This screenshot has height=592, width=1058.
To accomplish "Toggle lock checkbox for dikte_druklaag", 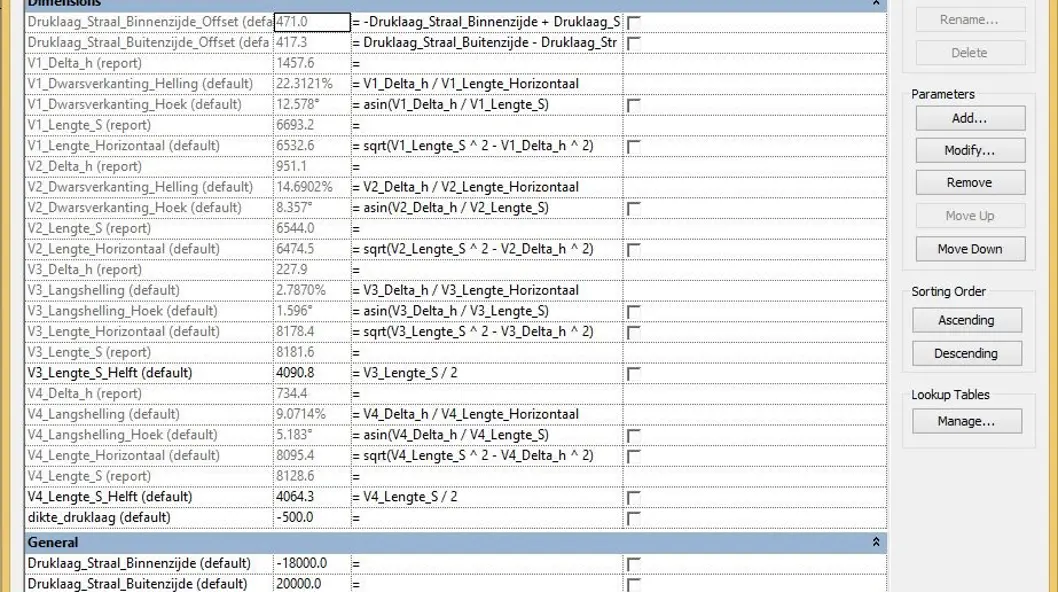I will tap(633, 519).
